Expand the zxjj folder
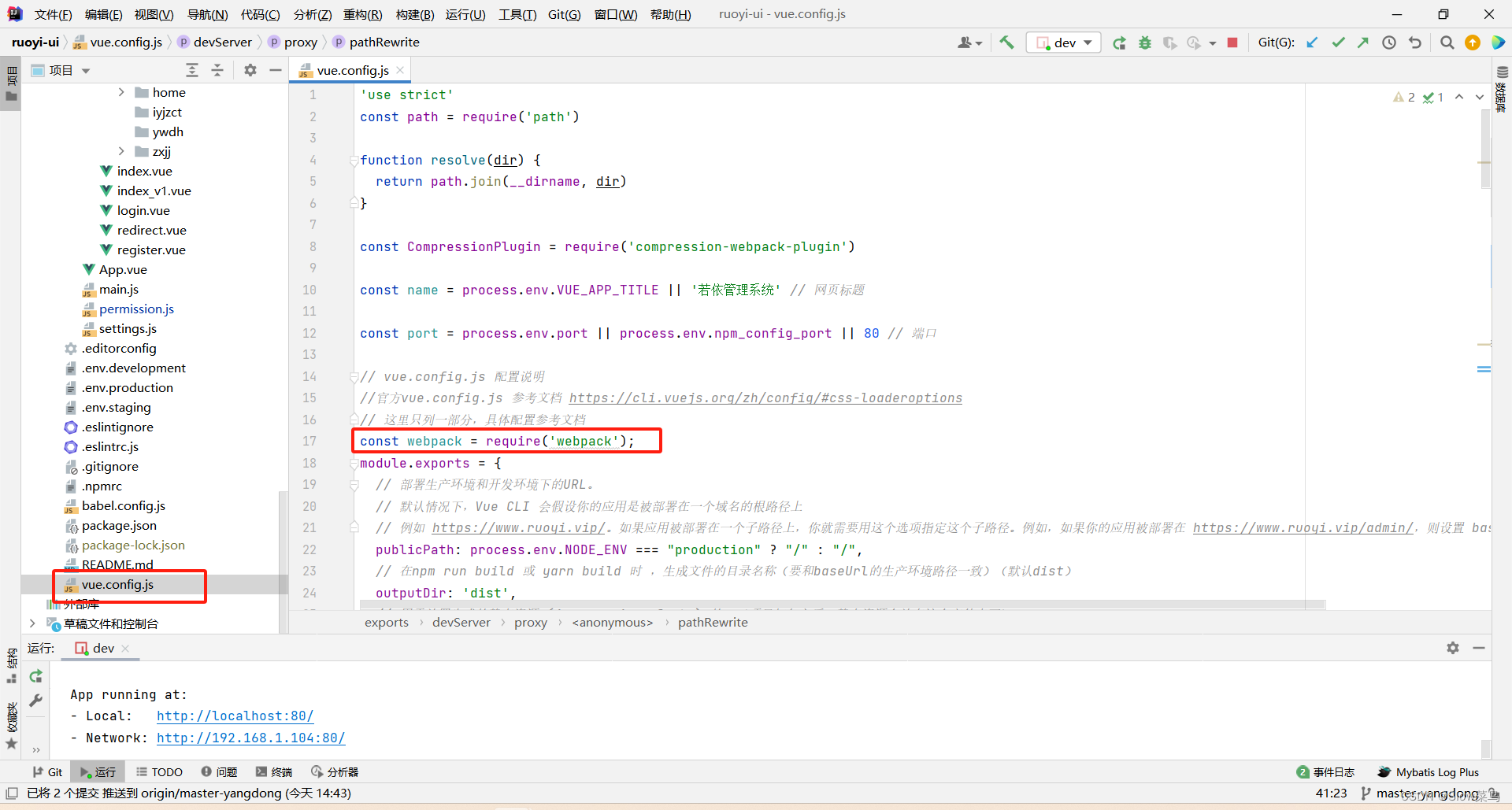The height and width of the screenshot is (810, 1512). pos(121,151)
